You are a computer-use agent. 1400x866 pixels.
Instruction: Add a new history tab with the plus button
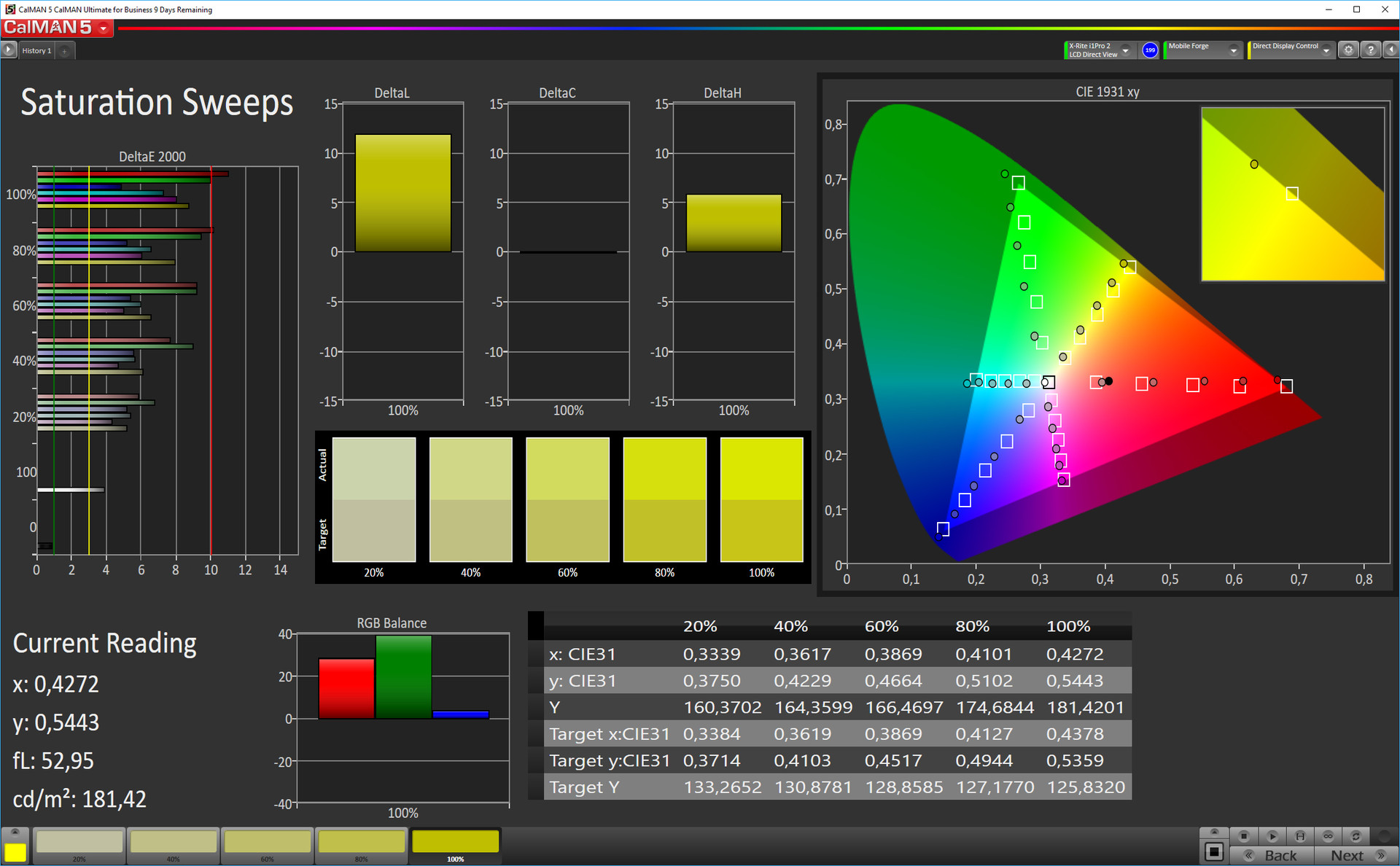[x=65, y=51]
